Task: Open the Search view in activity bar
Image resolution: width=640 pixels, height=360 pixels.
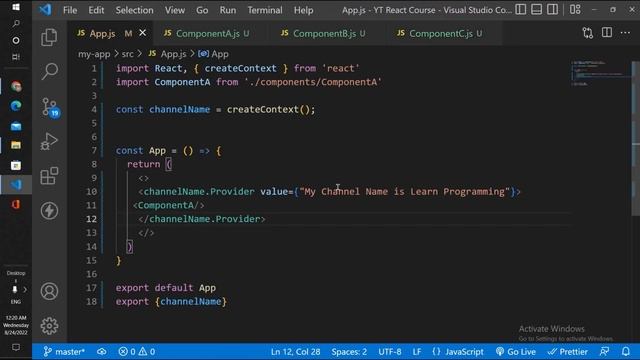Action: click(49, 71)
